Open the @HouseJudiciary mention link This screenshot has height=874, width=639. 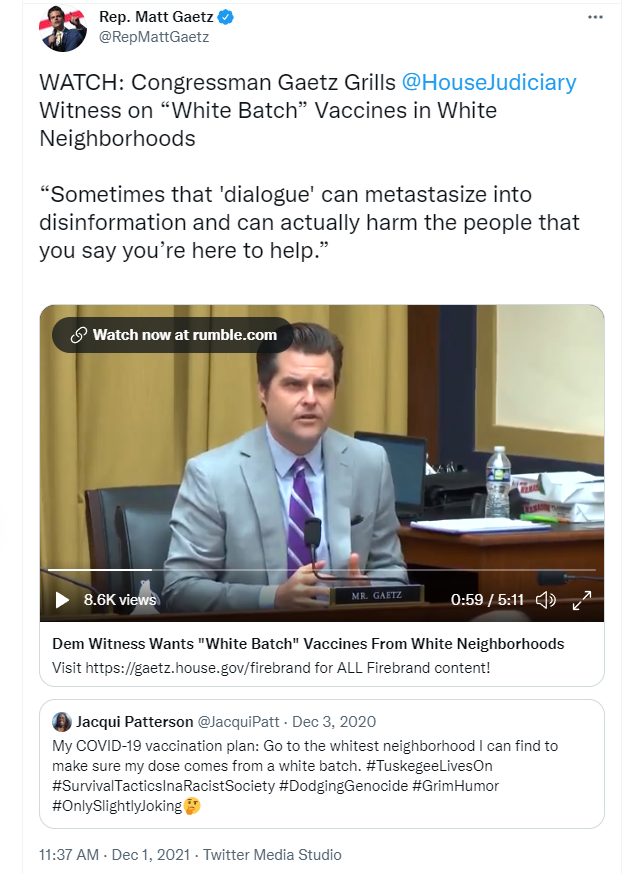pyautogui.click(x=489, y=82)
